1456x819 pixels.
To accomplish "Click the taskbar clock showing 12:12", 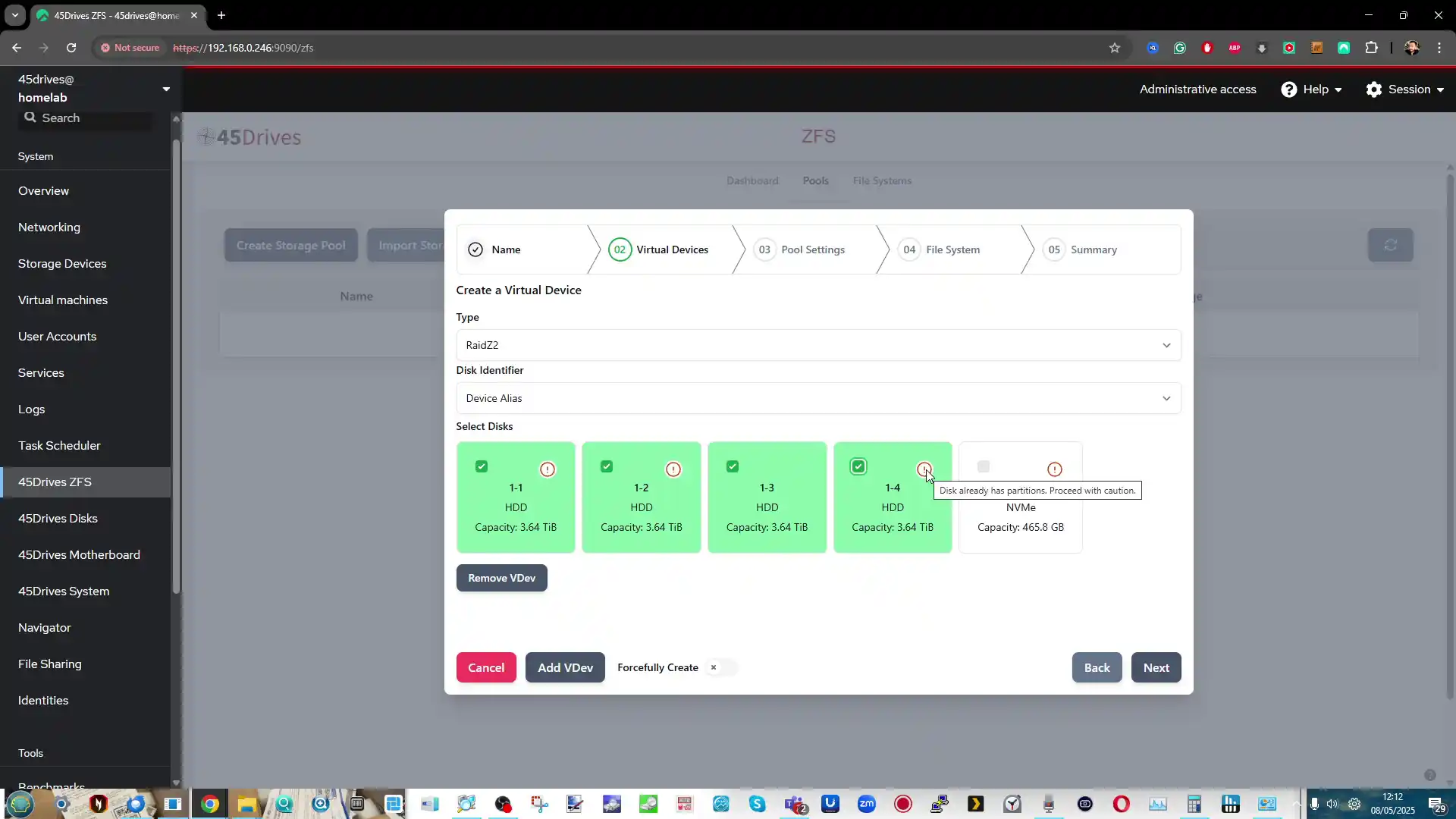I will click(x=1392, y=804).
